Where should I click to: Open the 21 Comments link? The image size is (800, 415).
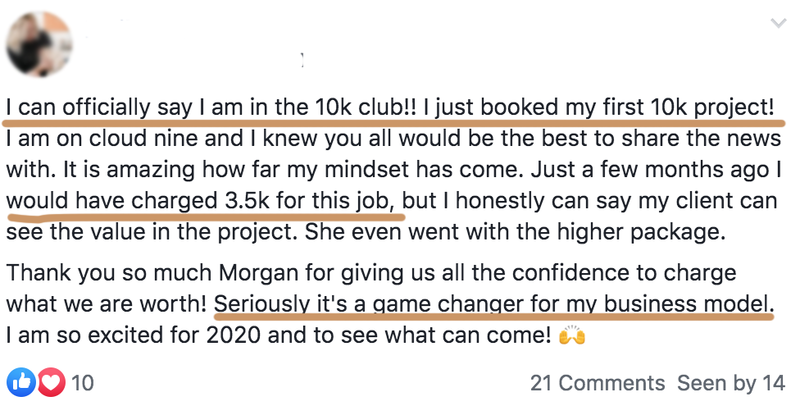(597, 383)
